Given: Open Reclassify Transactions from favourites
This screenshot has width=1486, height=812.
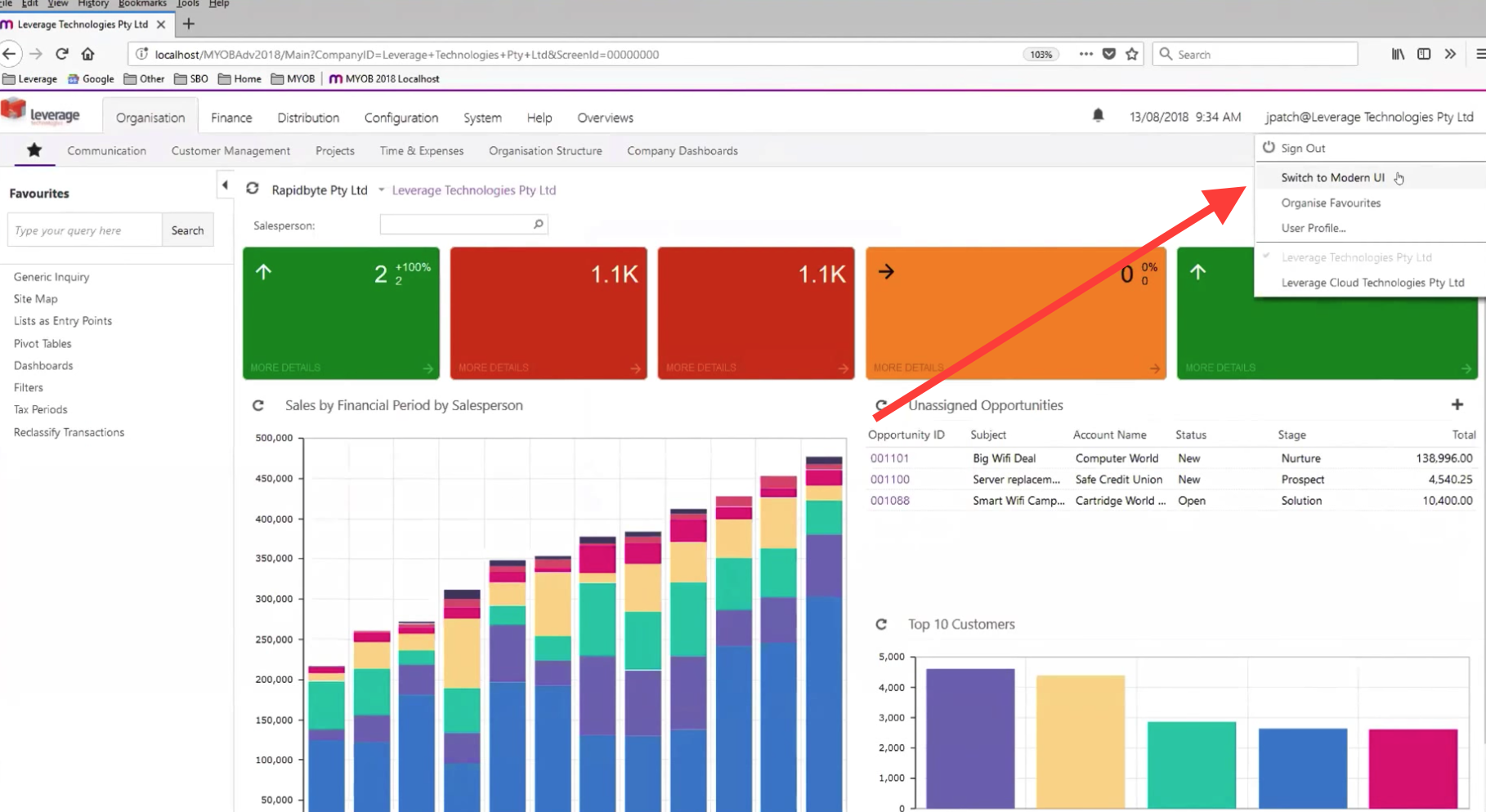Looking at the screenshot, I should [x=69, y=432].
